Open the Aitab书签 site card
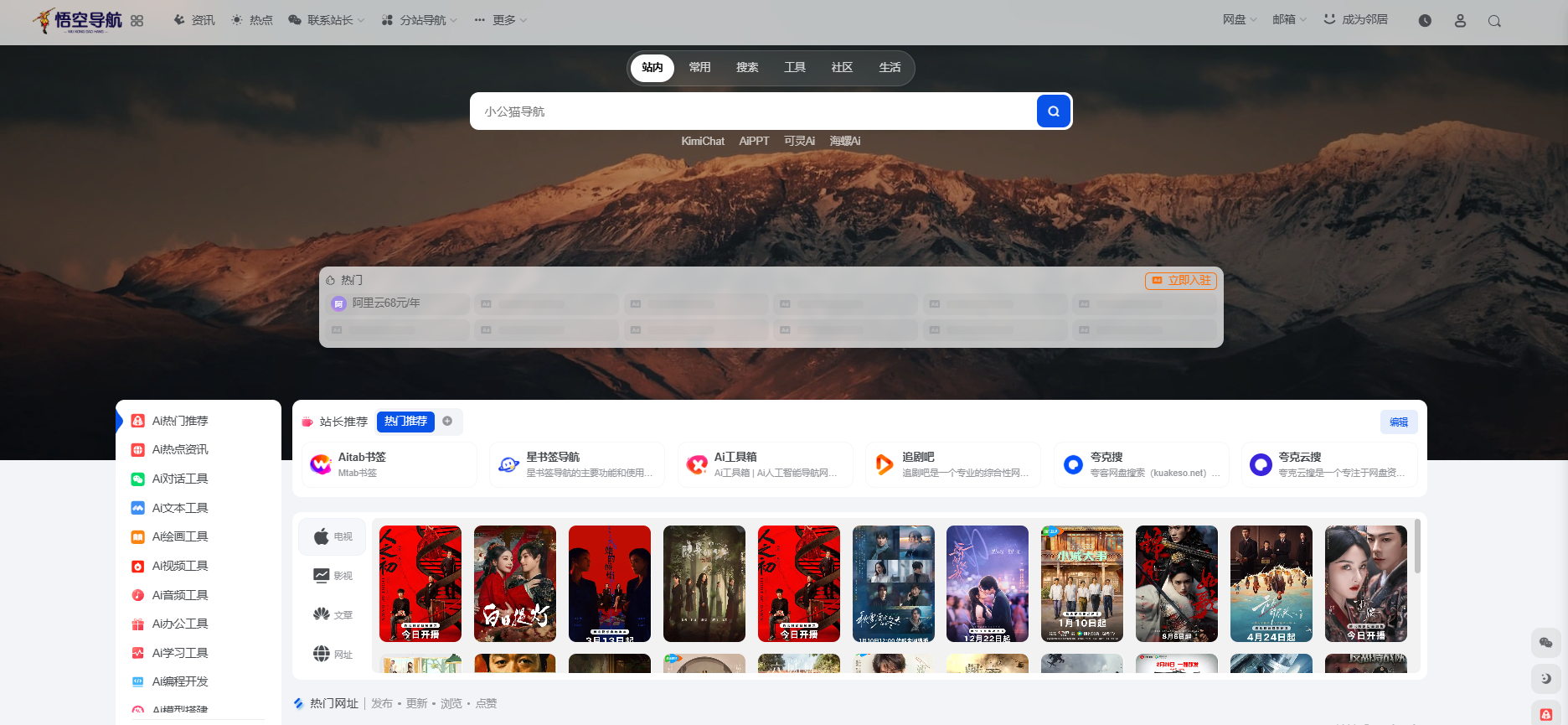 (x=389, y=464)
